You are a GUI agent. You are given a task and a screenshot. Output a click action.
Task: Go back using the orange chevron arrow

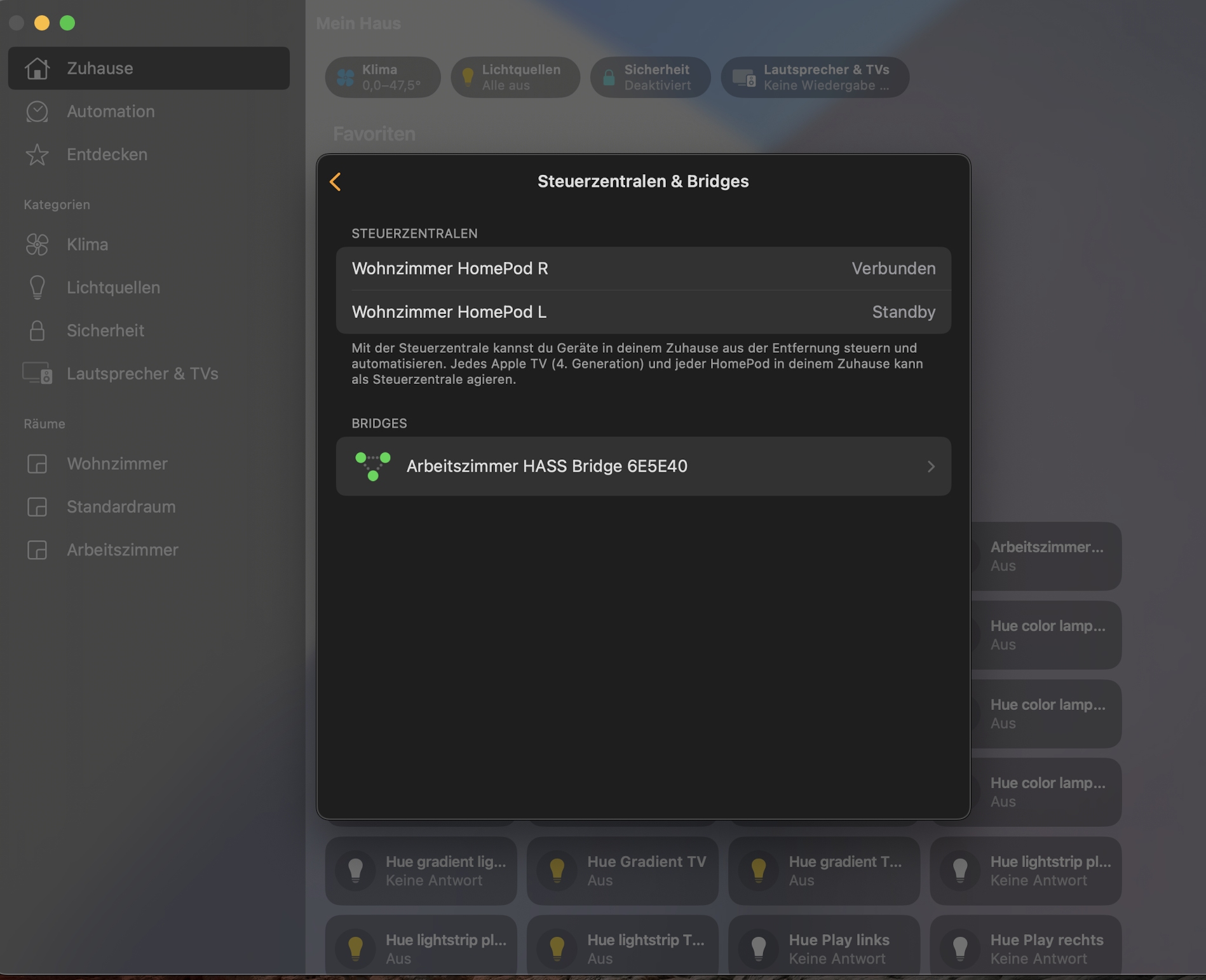[x=335, y=182]
